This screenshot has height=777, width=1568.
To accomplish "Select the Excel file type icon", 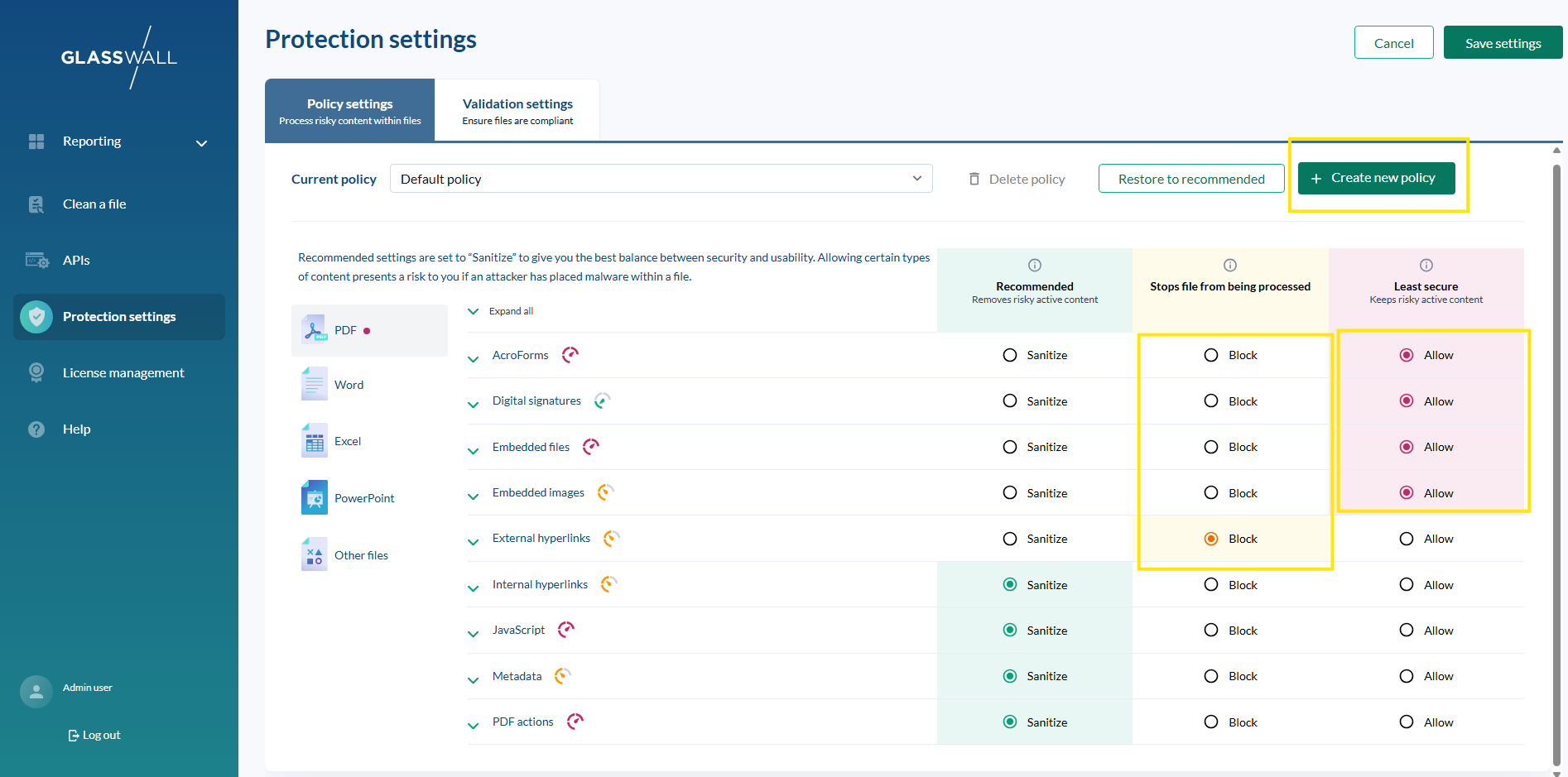I will tap(315, 441).
